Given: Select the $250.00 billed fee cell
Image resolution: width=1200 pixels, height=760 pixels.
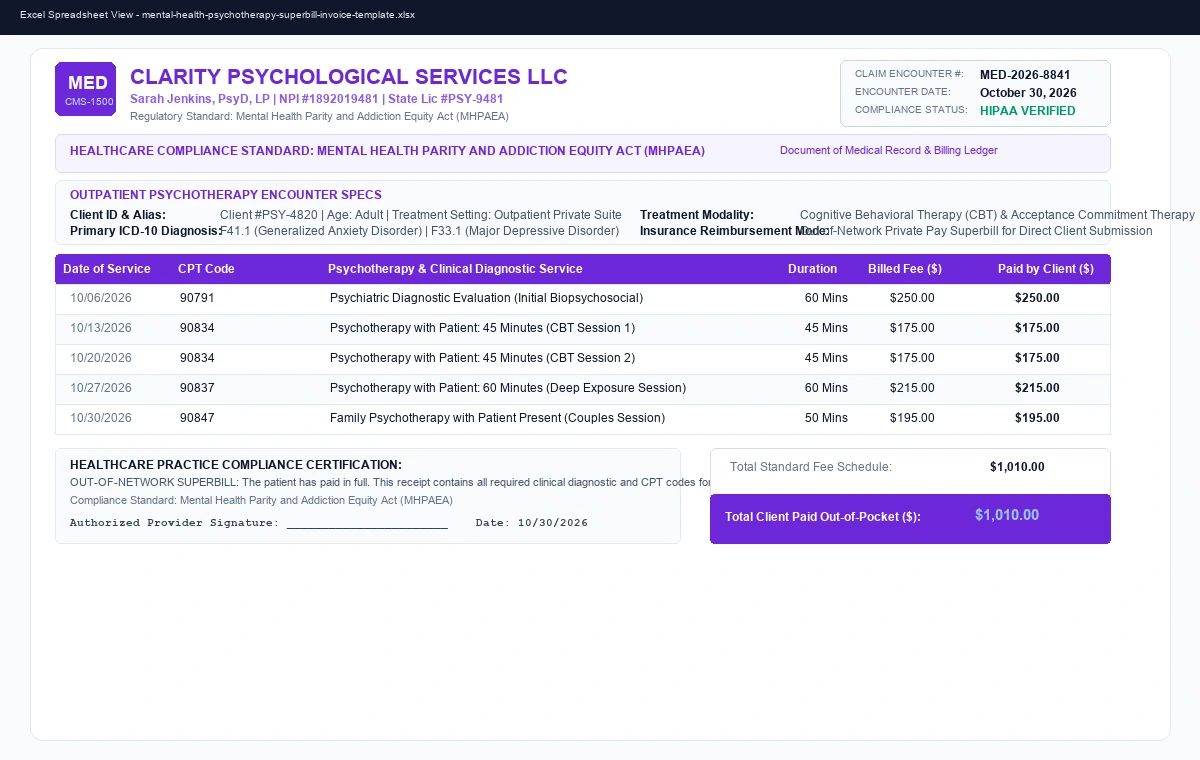Looking at the screenshot, I should [912, 298].
